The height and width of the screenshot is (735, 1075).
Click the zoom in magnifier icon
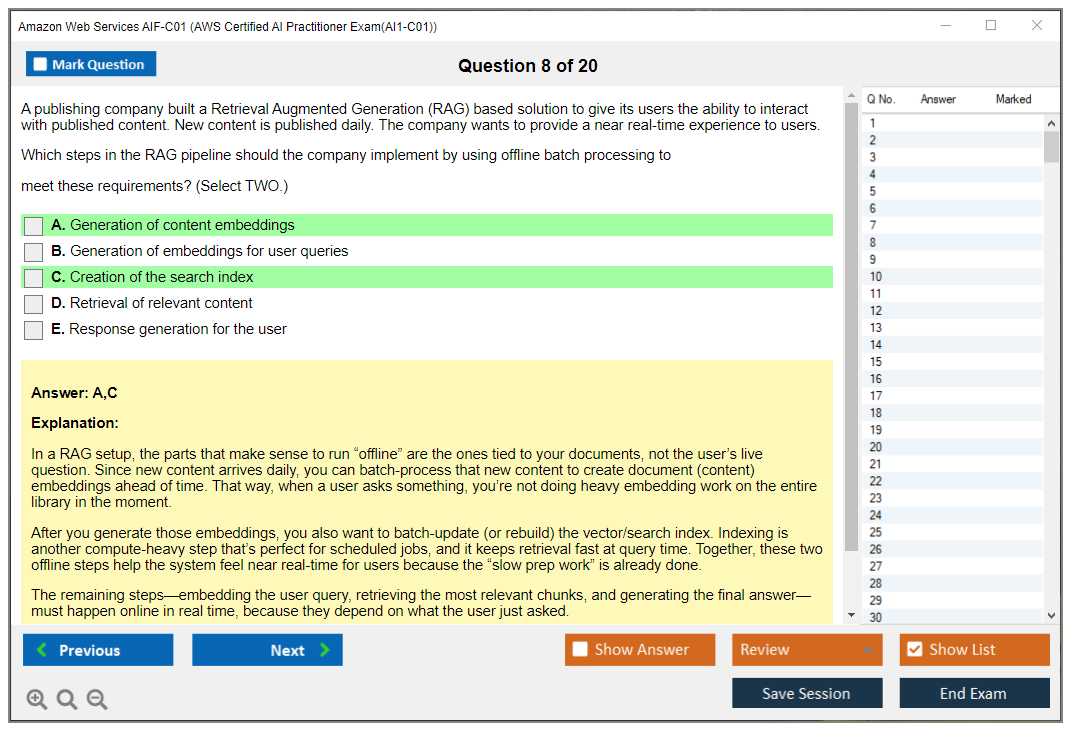point(37,699)
